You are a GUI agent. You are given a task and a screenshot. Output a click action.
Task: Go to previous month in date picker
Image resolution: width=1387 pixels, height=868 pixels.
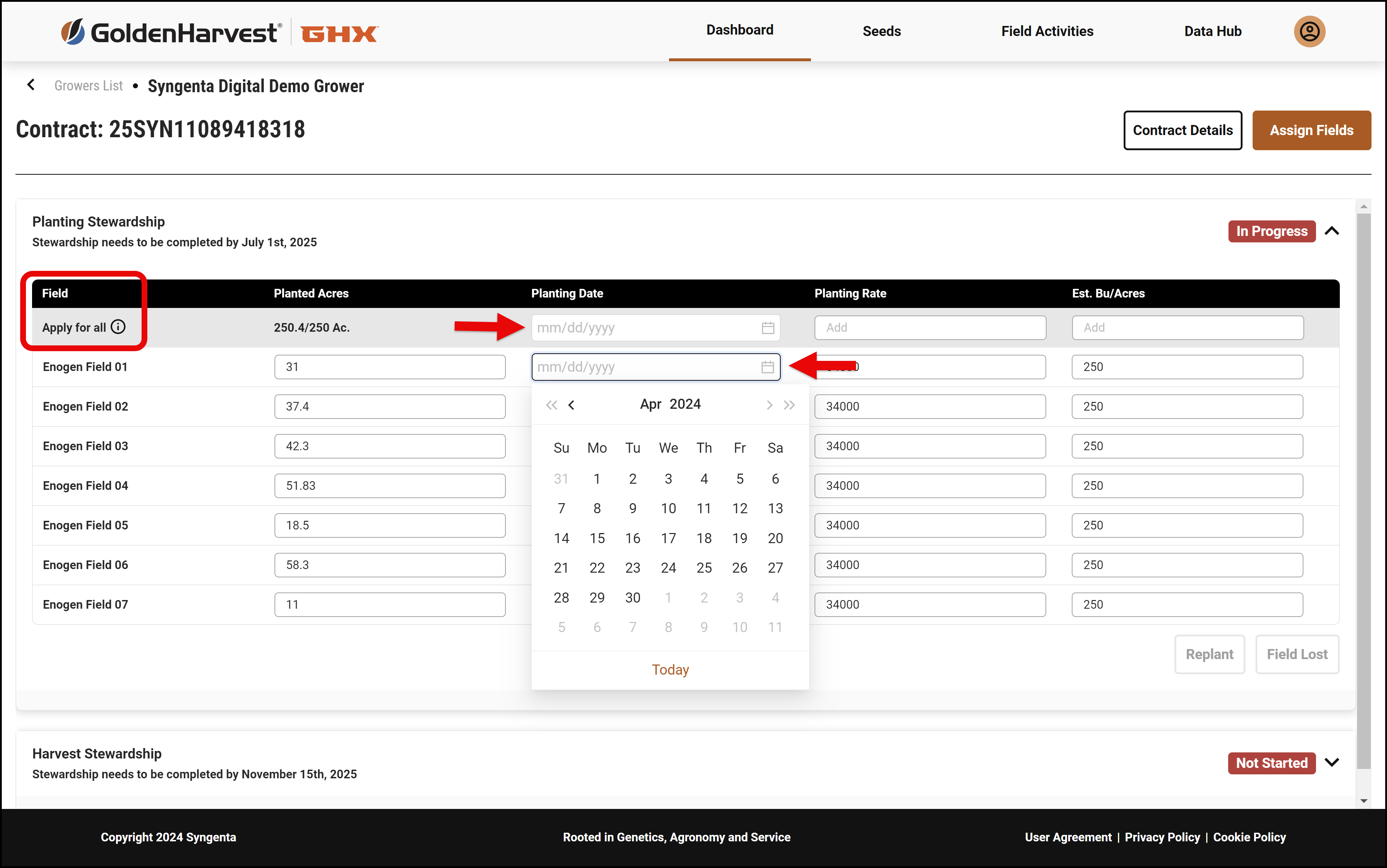[x=571, y=405]
